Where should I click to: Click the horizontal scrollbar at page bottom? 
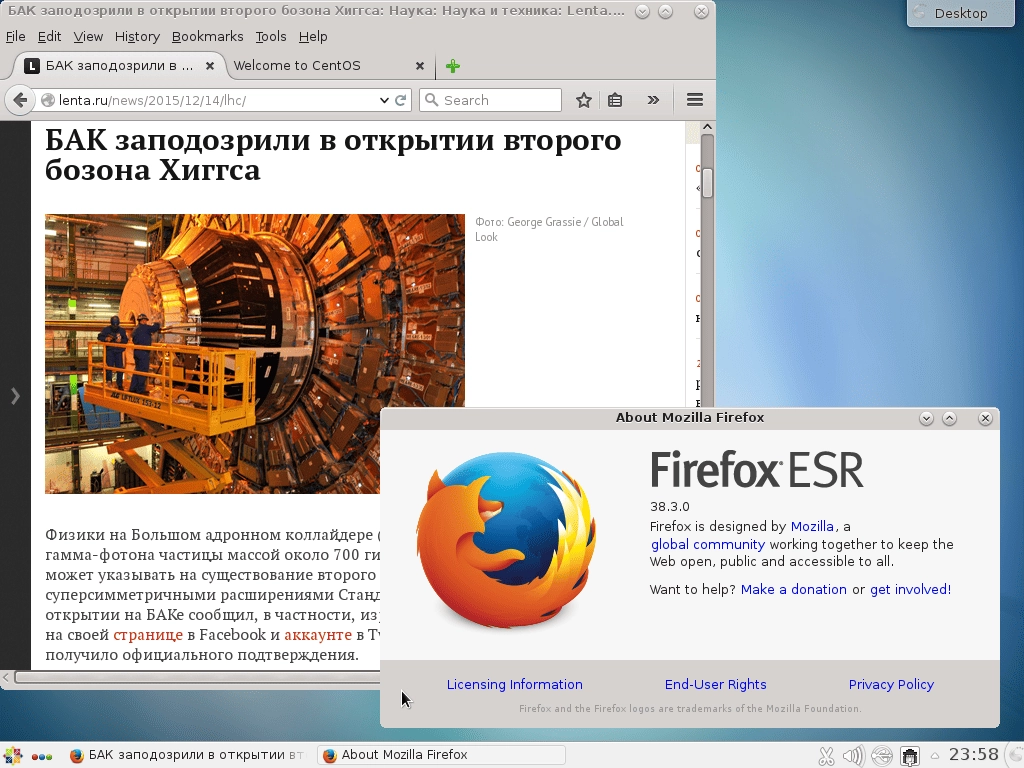click(196, 677)
